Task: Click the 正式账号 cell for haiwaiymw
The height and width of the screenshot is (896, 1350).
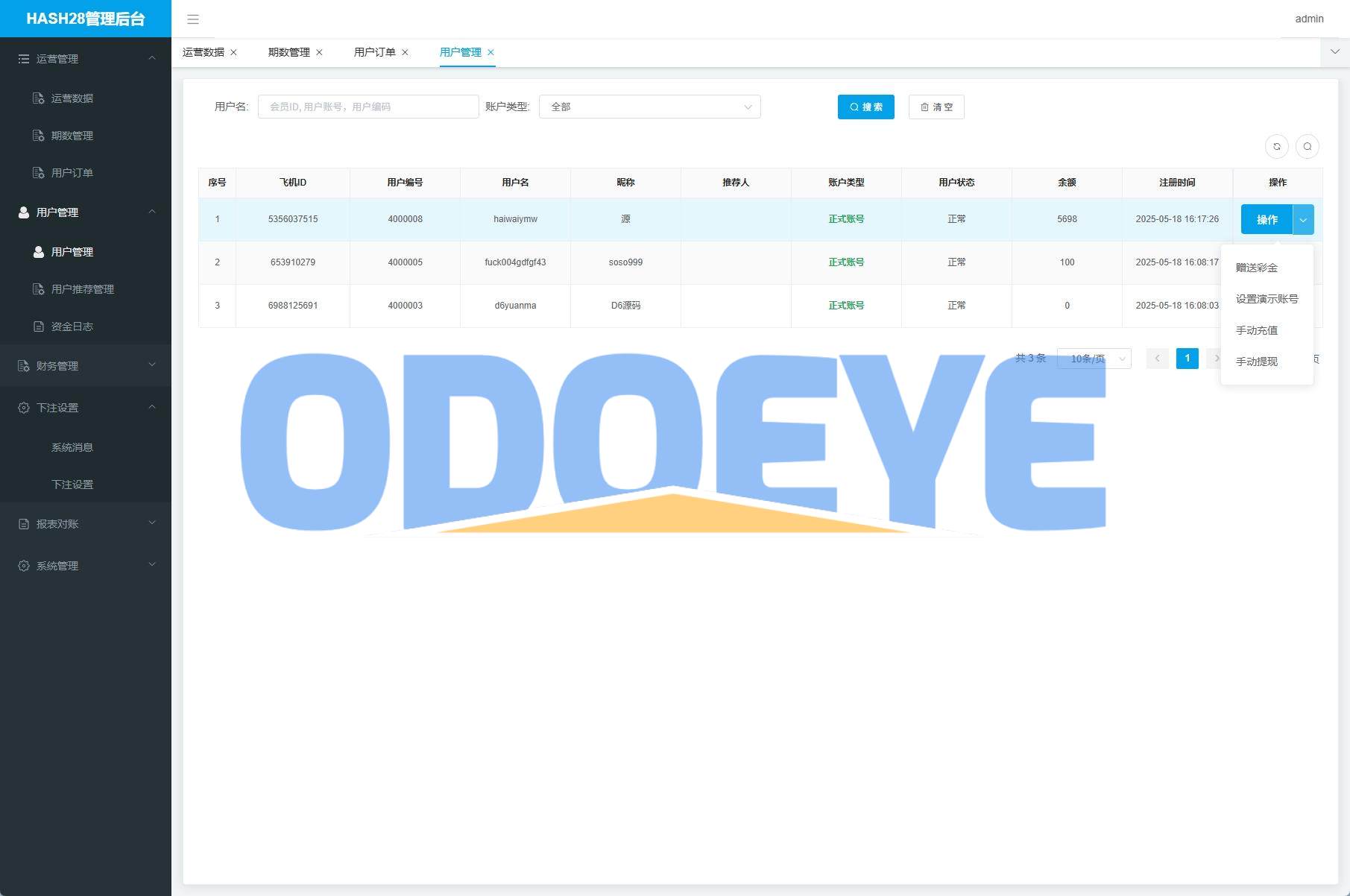Action: pos(846,219)
